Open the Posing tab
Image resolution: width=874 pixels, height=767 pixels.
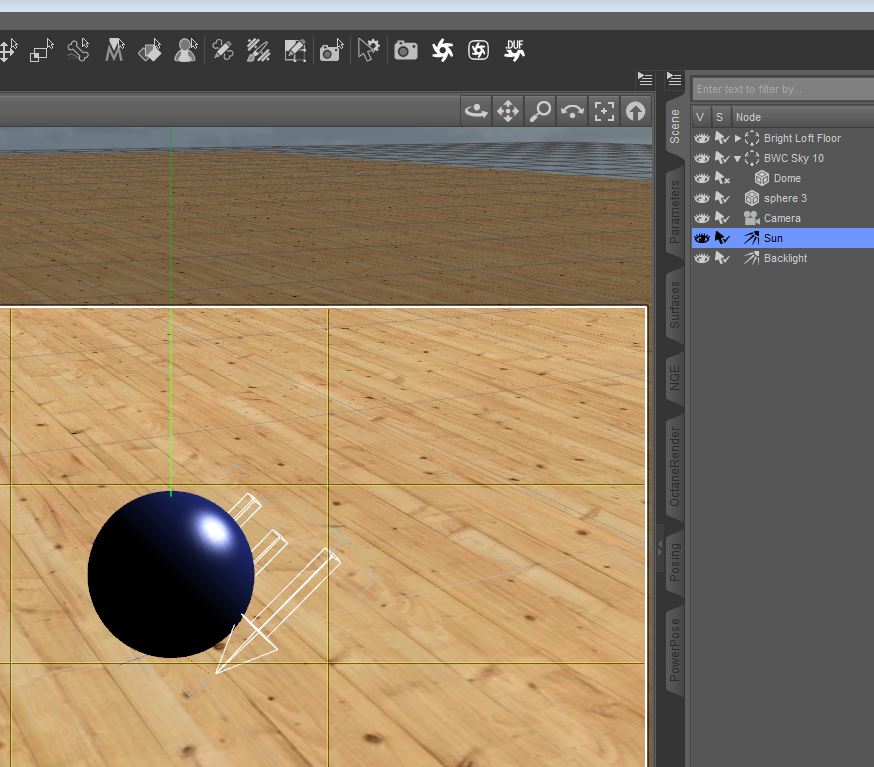pyautogui.click(x=674, y=562)
